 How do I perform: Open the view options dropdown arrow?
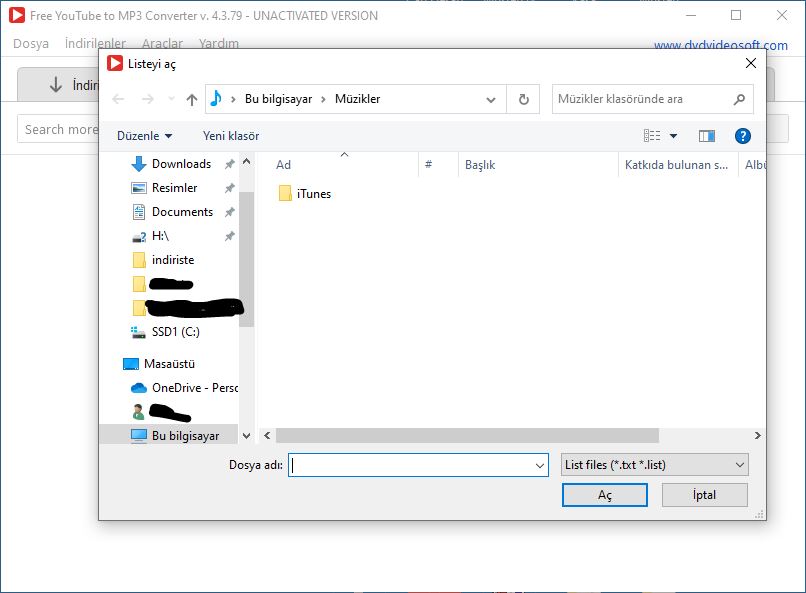(673, 136)
